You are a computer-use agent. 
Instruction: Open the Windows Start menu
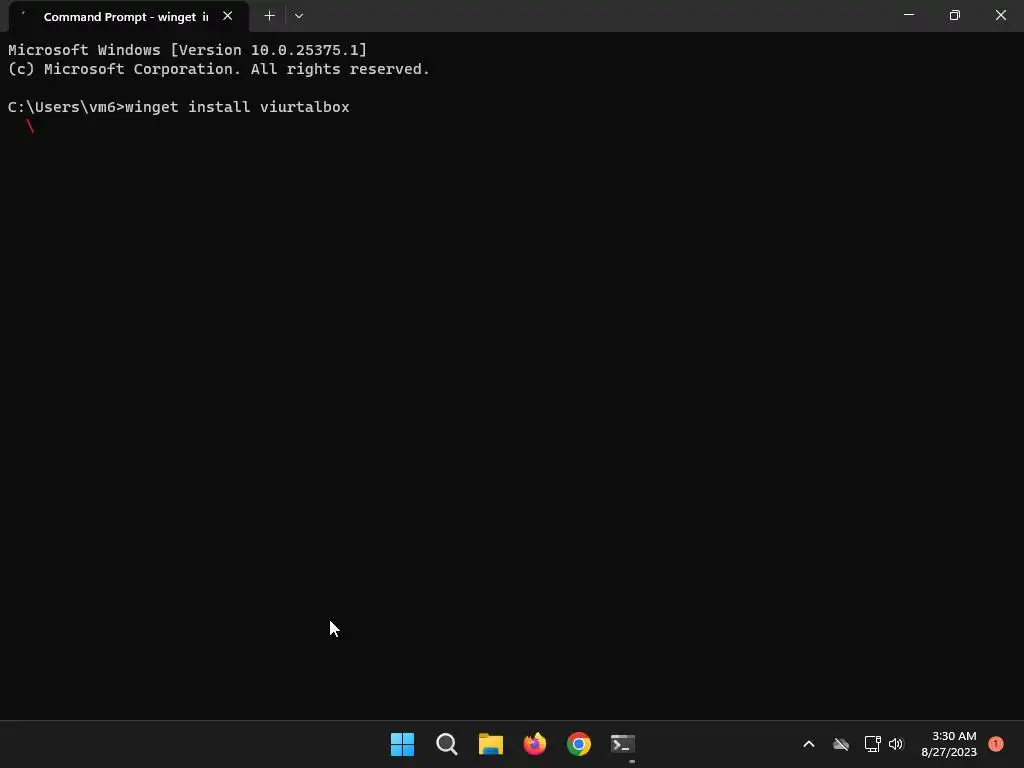point(402,744)
